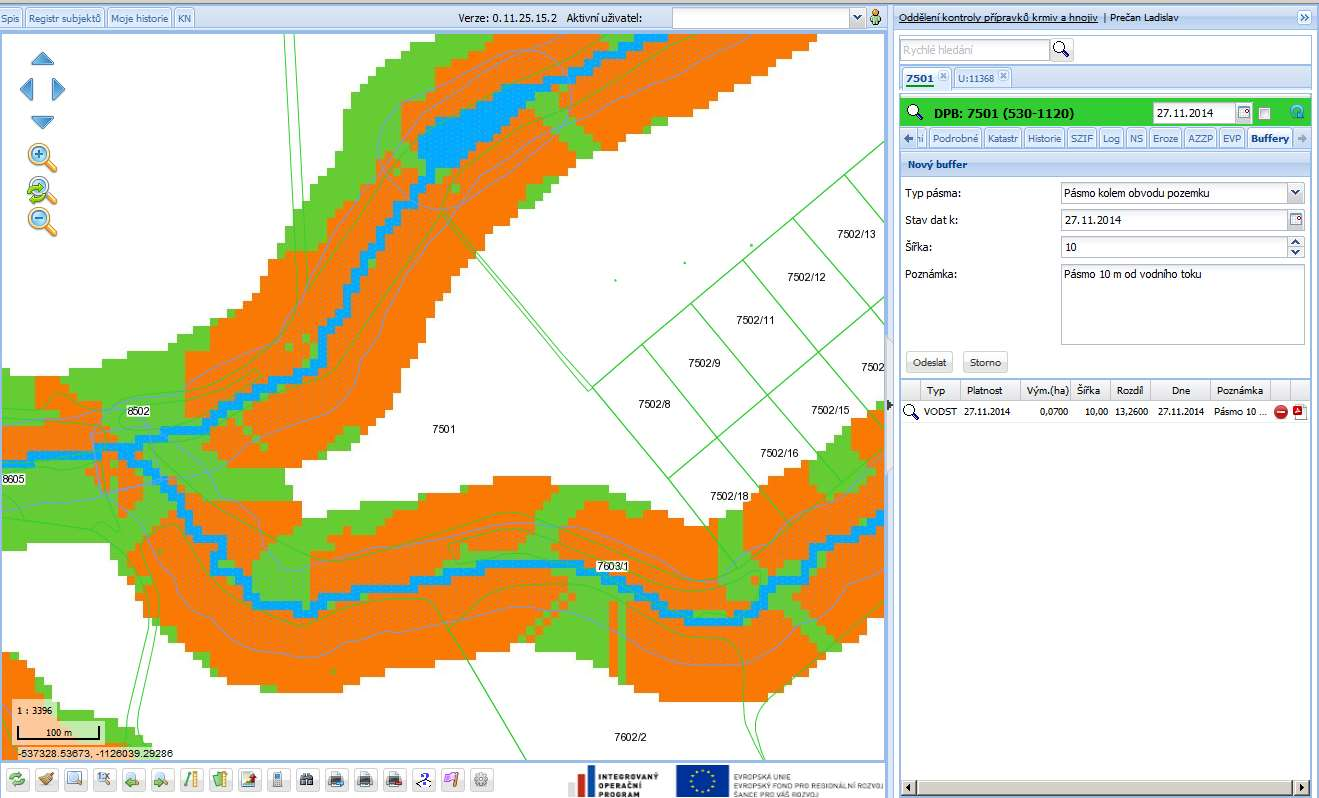Click the Odeslat button

930,363
